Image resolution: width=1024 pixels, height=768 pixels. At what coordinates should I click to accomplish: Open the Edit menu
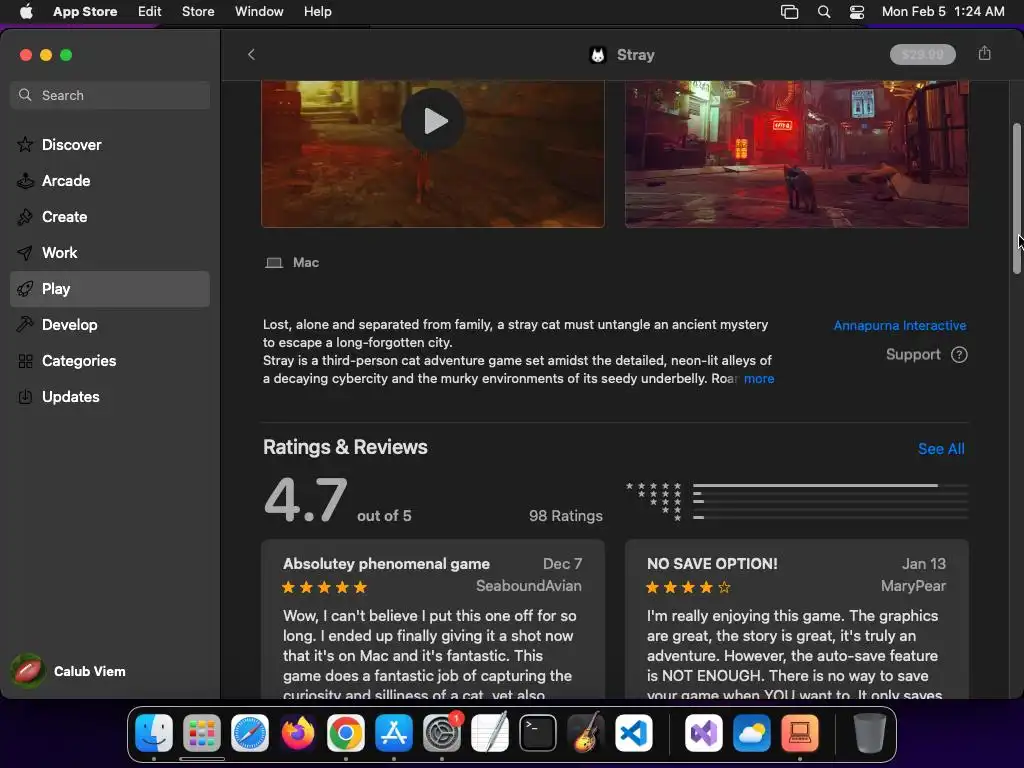click(150, 12)
